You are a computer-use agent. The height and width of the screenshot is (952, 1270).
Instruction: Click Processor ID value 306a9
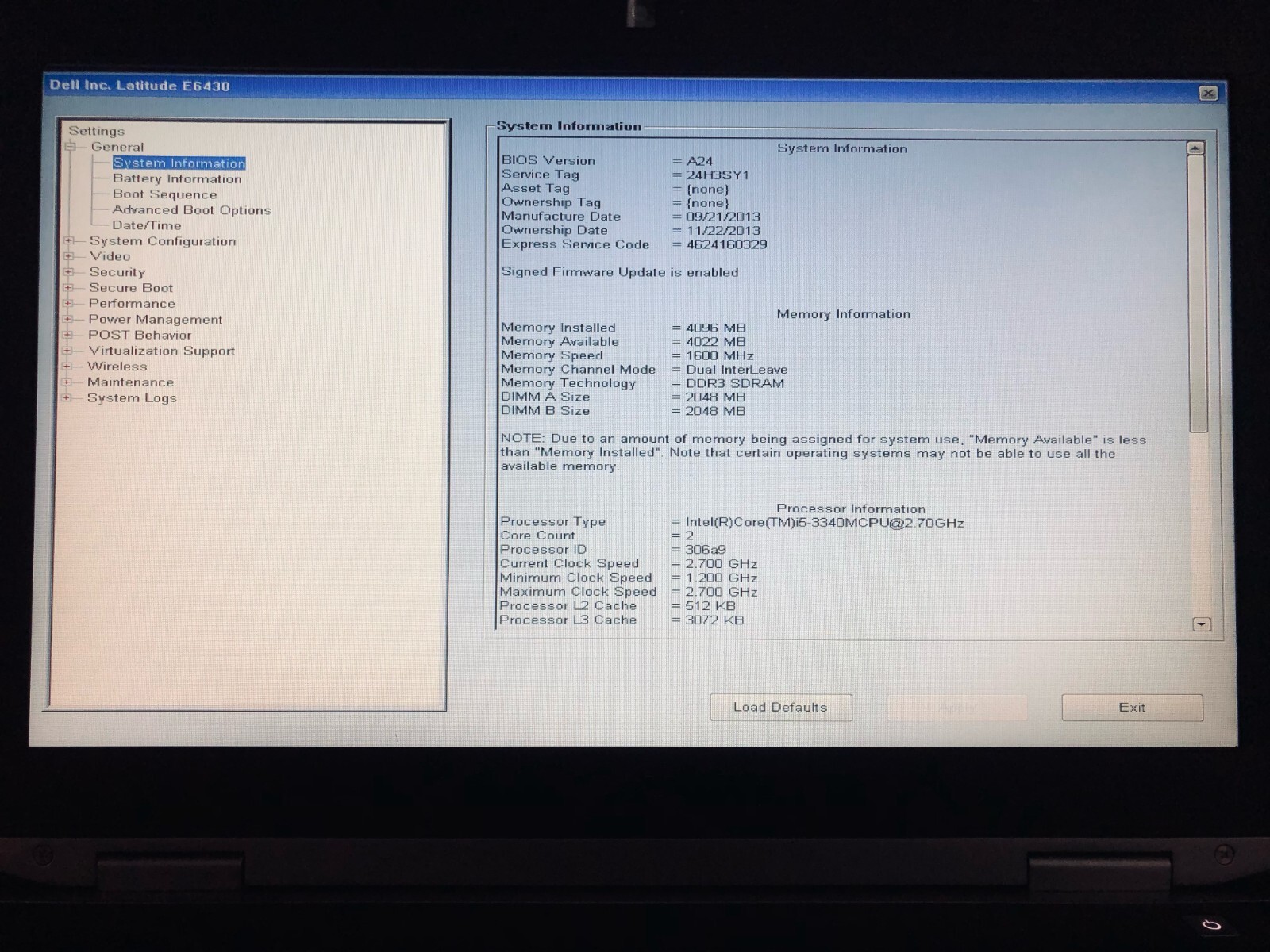[x=706, y=550]
